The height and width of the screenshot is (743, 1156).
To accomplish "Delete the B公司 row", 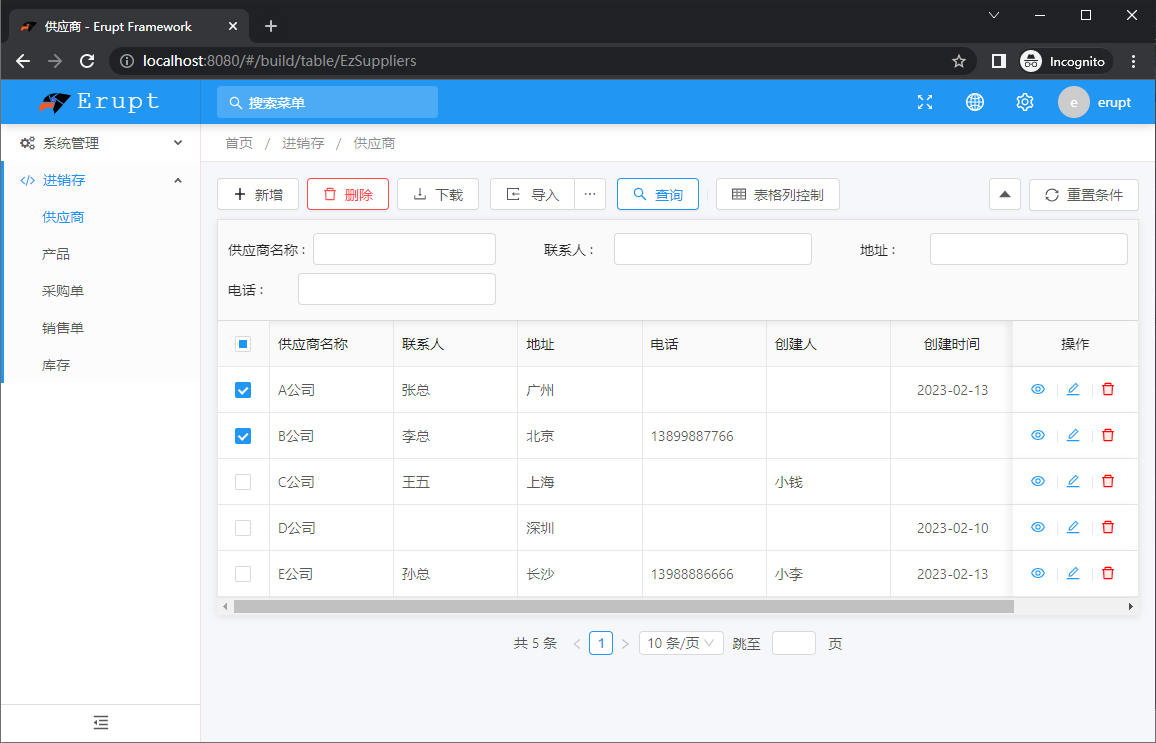I will click(1107, 436).
